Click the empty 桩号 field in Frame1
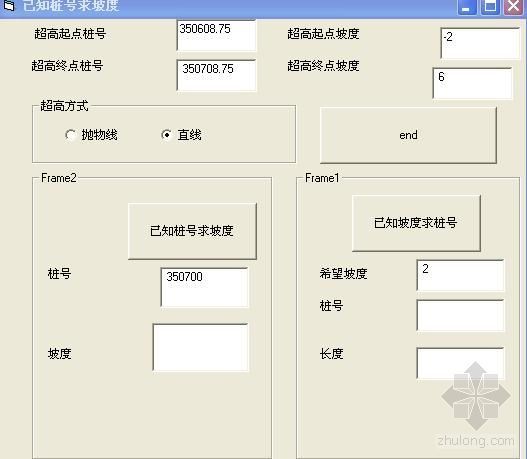527x459 pixels. (460, 315)
